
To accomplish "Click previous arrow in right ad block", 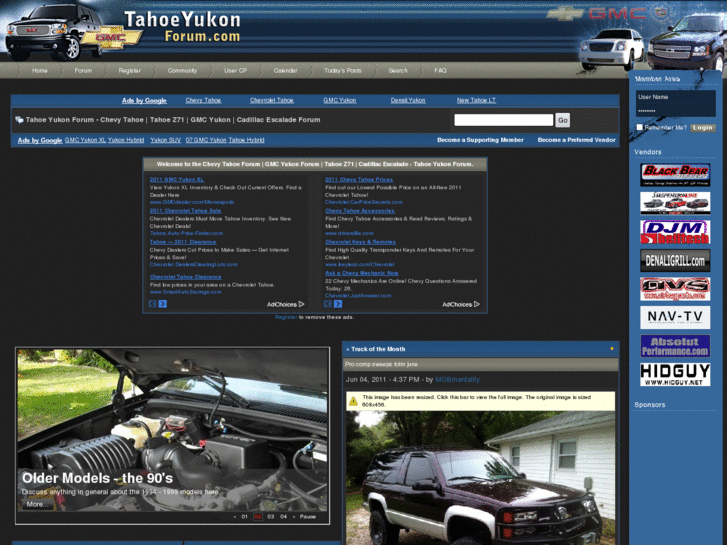I will coord(328,304).
